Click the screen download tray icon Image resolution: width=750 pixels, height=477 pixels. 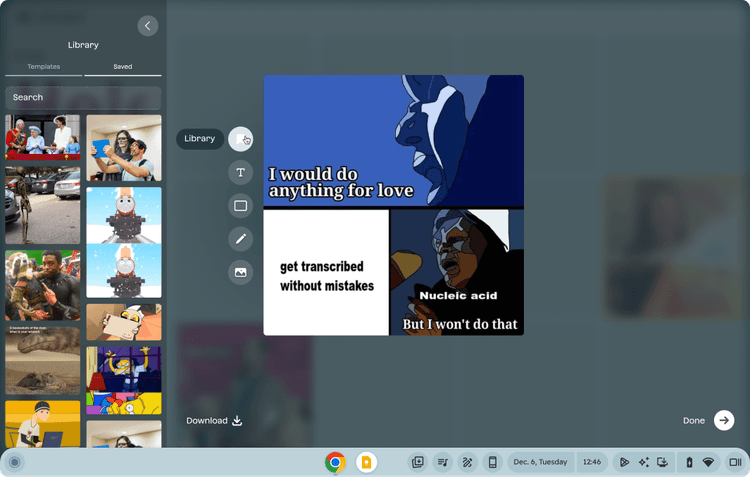(x=662, y=462)
